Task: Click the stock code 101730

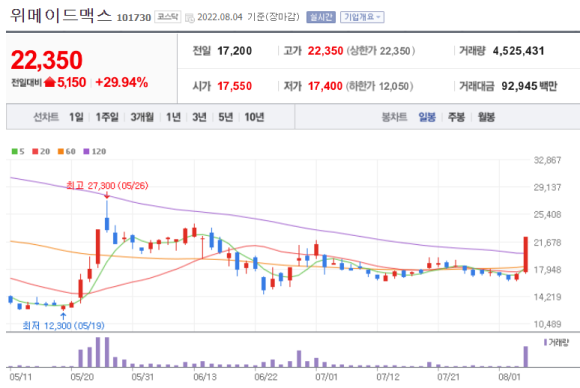Action: pos(134,17)
